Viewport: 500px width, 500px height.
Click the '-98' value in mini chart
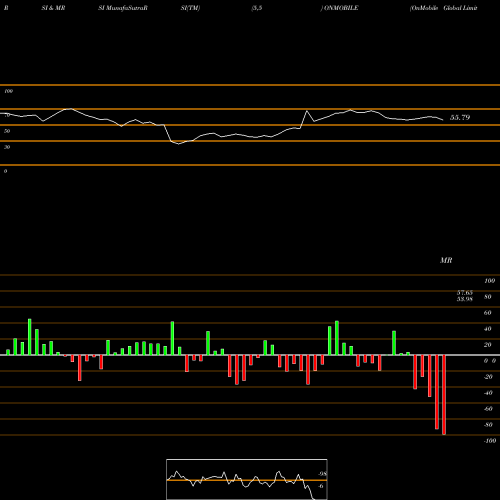coord(322,474)
